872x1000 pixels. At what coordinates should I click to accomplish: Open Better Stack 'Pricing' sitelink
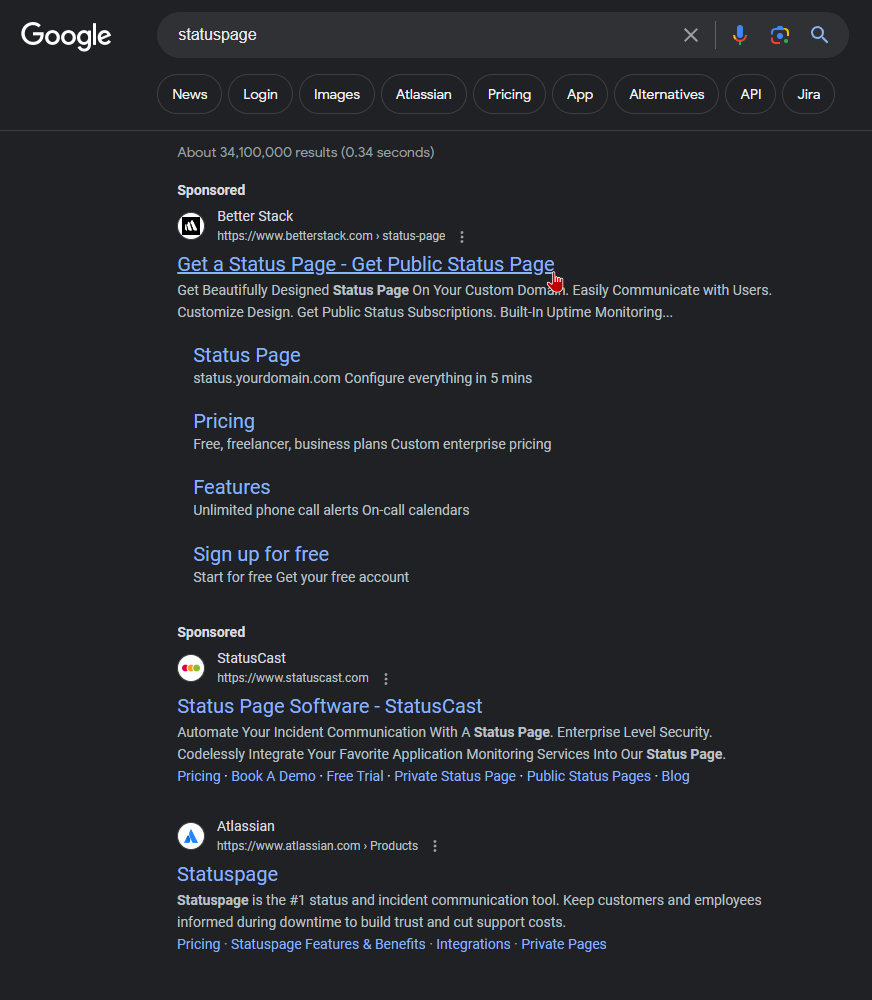pyautogui.click(x=224, y=421)
